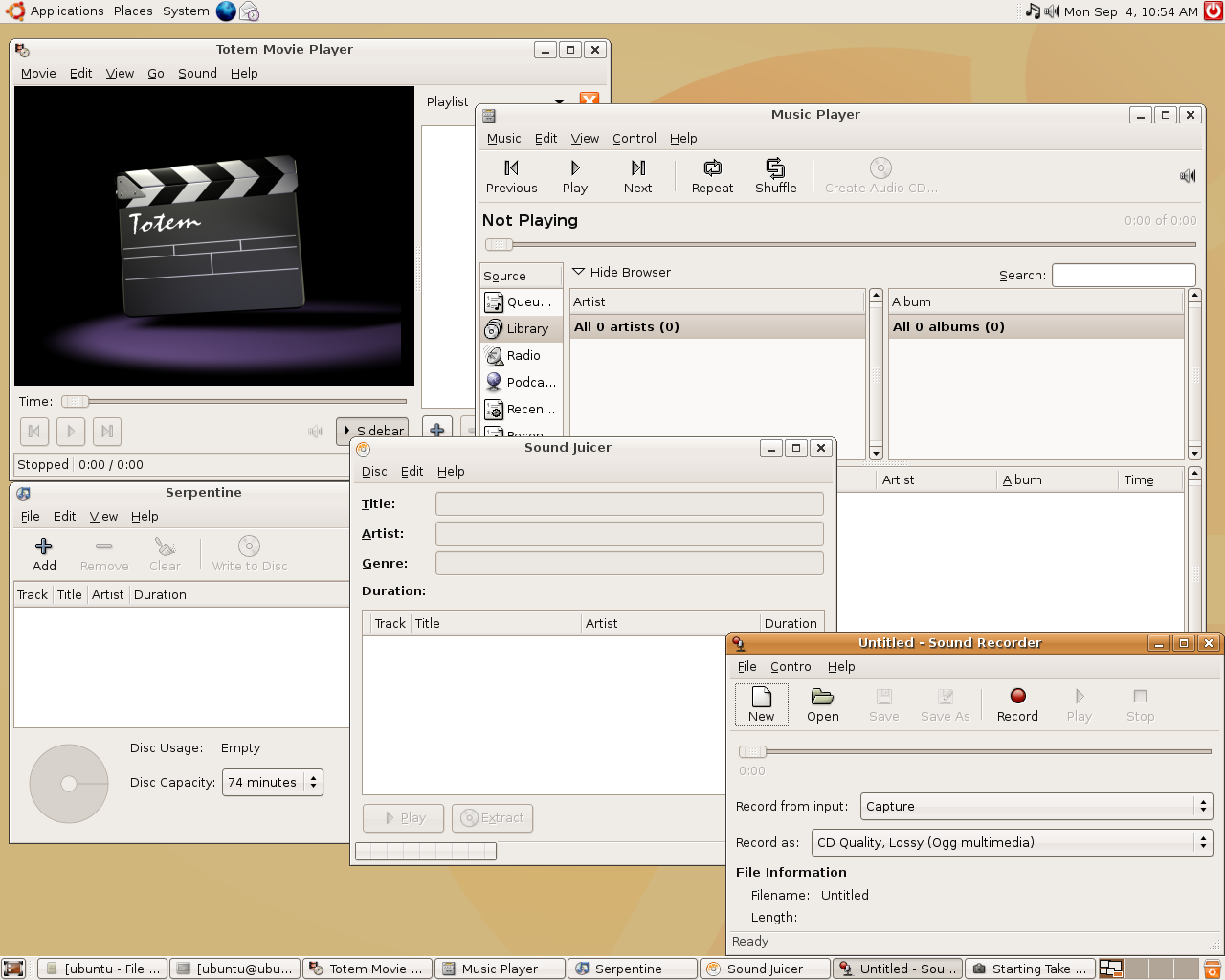Open the Sound menu in Totem
The image size is (1225, 980).
[x=197, y=73]
